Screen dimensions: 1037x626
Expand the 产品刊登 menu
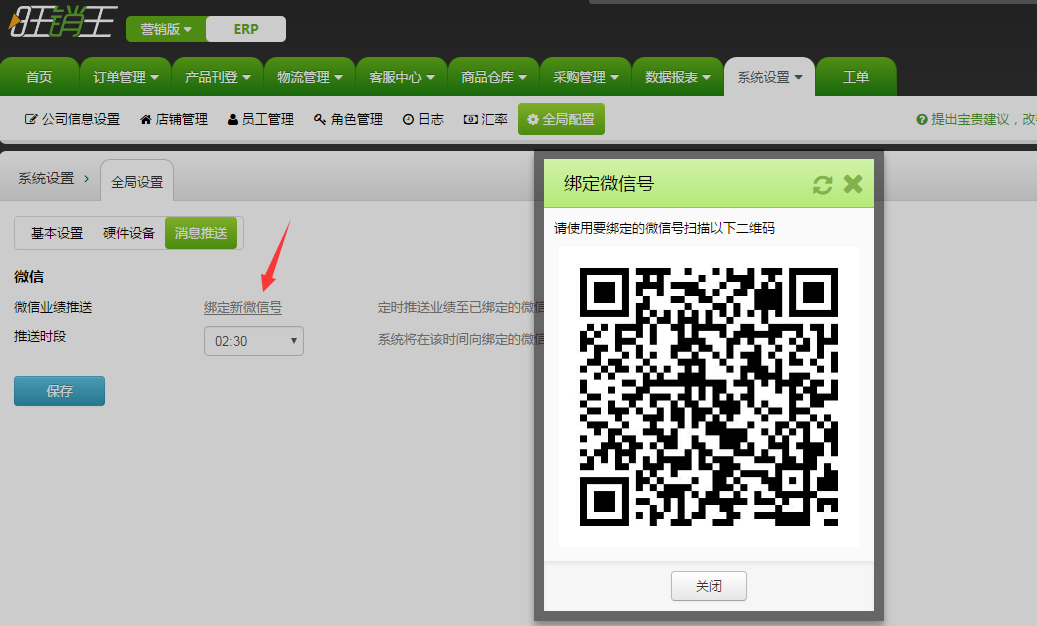click(218, 77)
